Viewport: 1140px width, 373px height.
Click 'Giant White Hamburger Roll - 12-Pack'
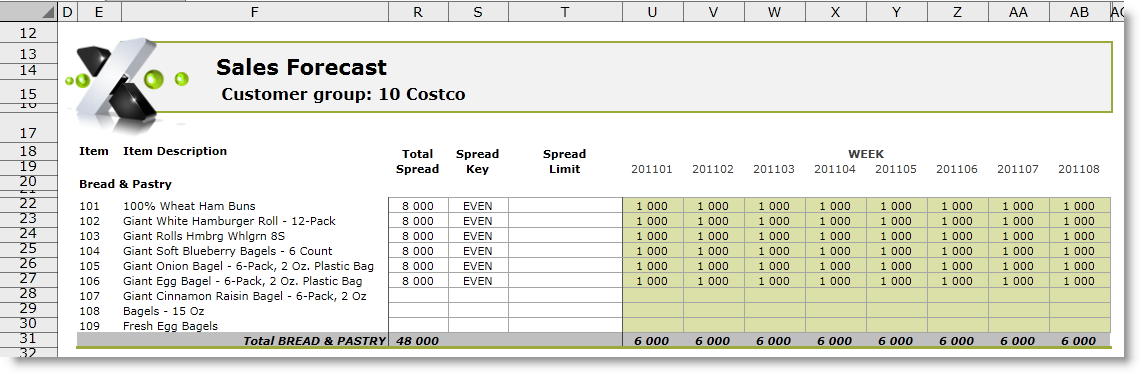229,221
